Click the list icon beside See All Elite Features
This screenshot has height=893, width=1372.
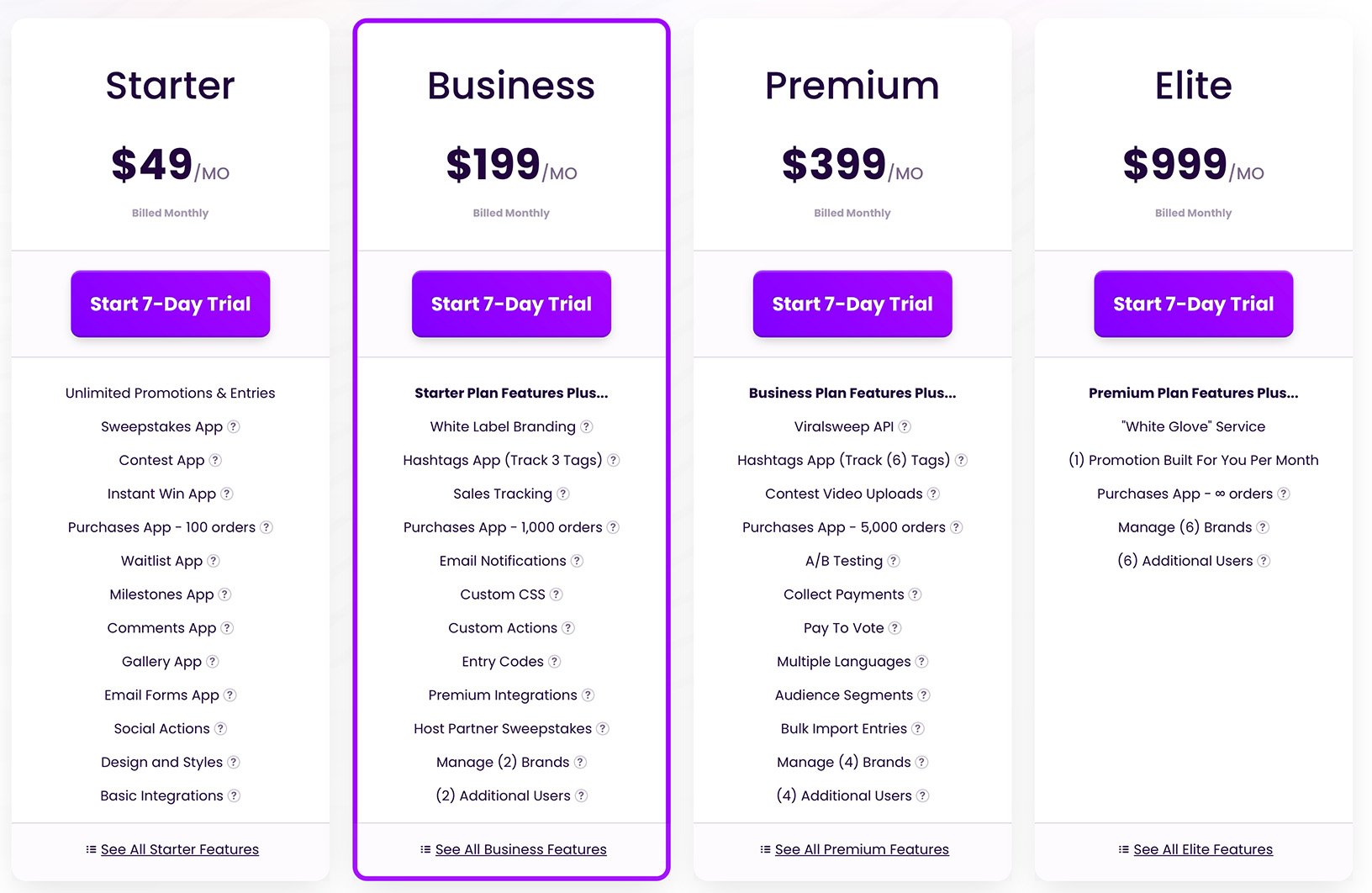point(1124,849)
